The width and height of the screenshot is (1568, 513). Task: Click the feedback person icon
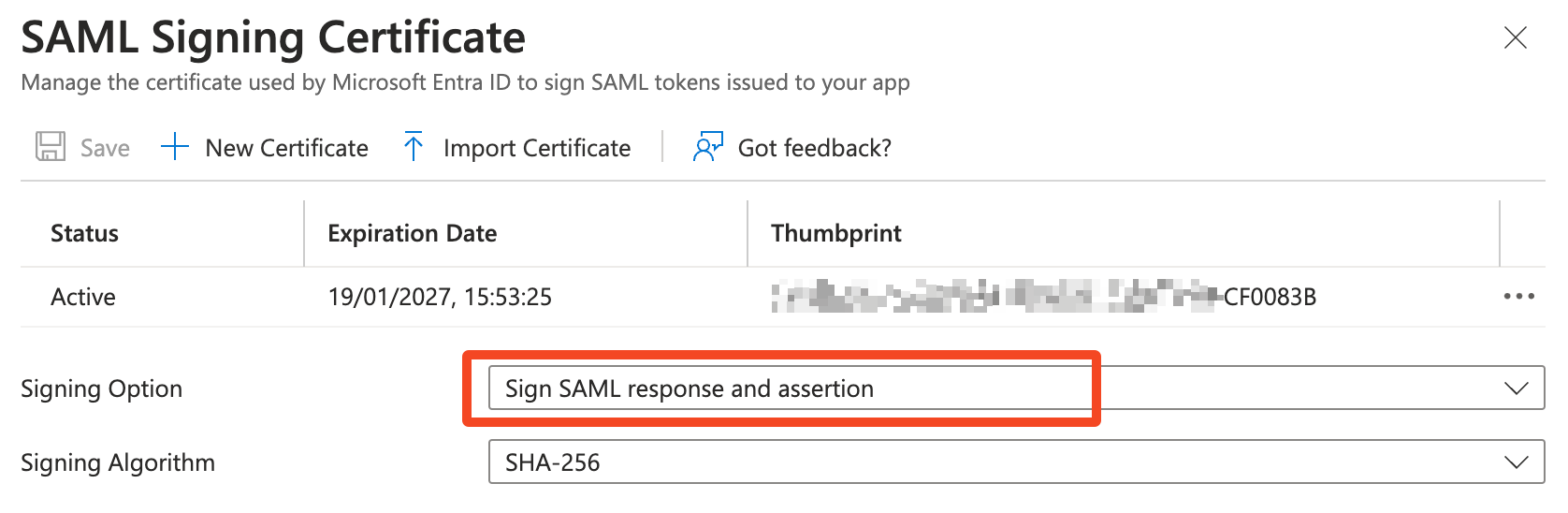click(x=707, y=147)
